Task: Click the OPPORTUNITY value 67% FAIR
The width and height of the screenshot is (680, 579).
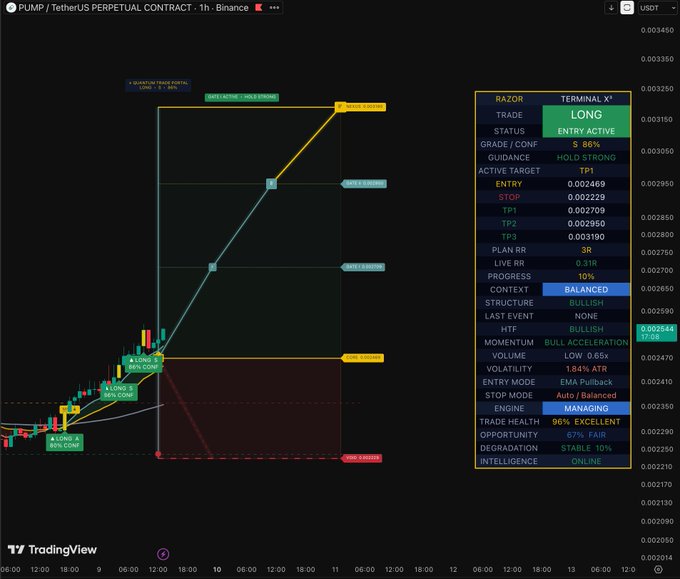Action: point(586,435)
